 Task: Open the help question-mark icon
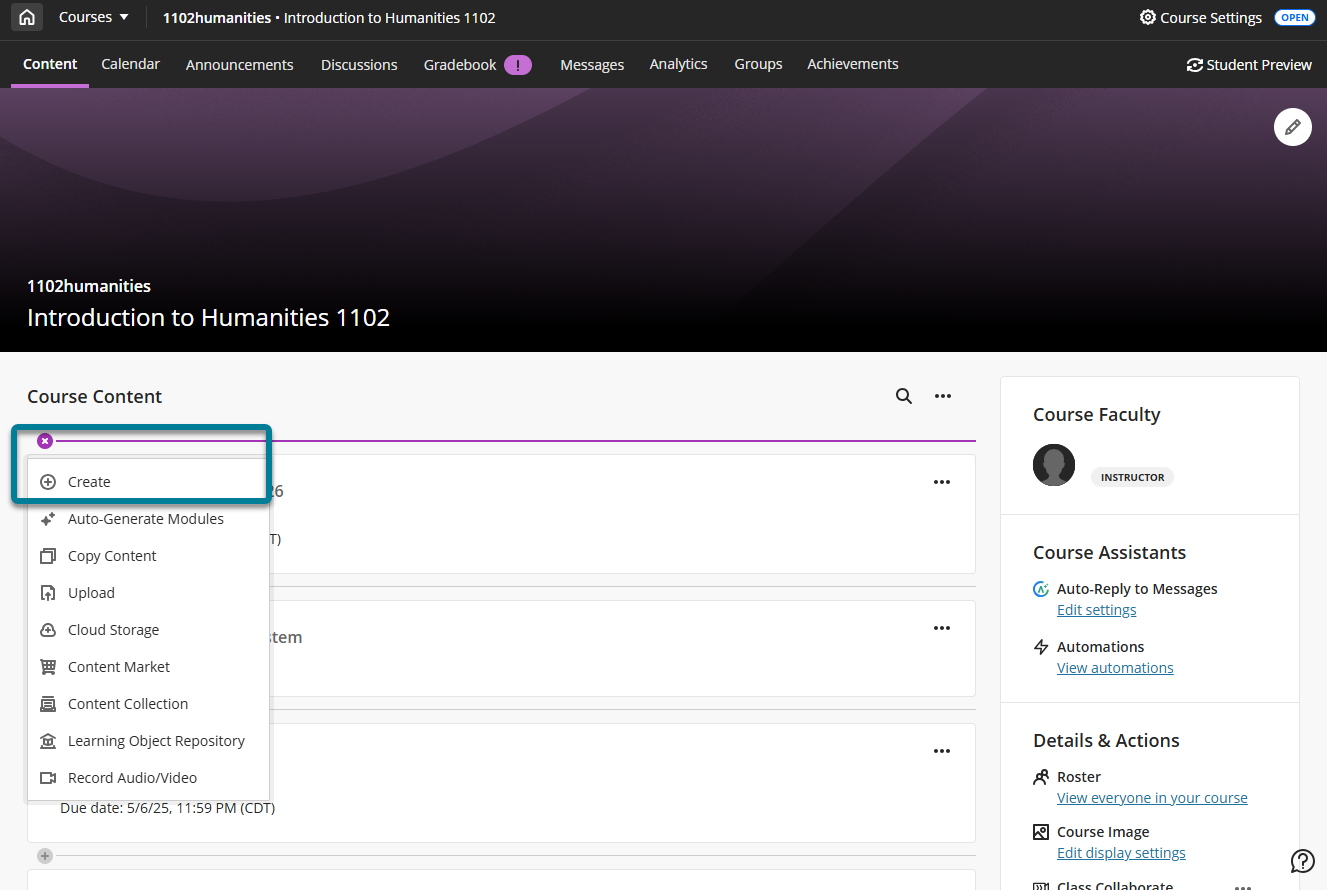click(x=1302, y=861)
